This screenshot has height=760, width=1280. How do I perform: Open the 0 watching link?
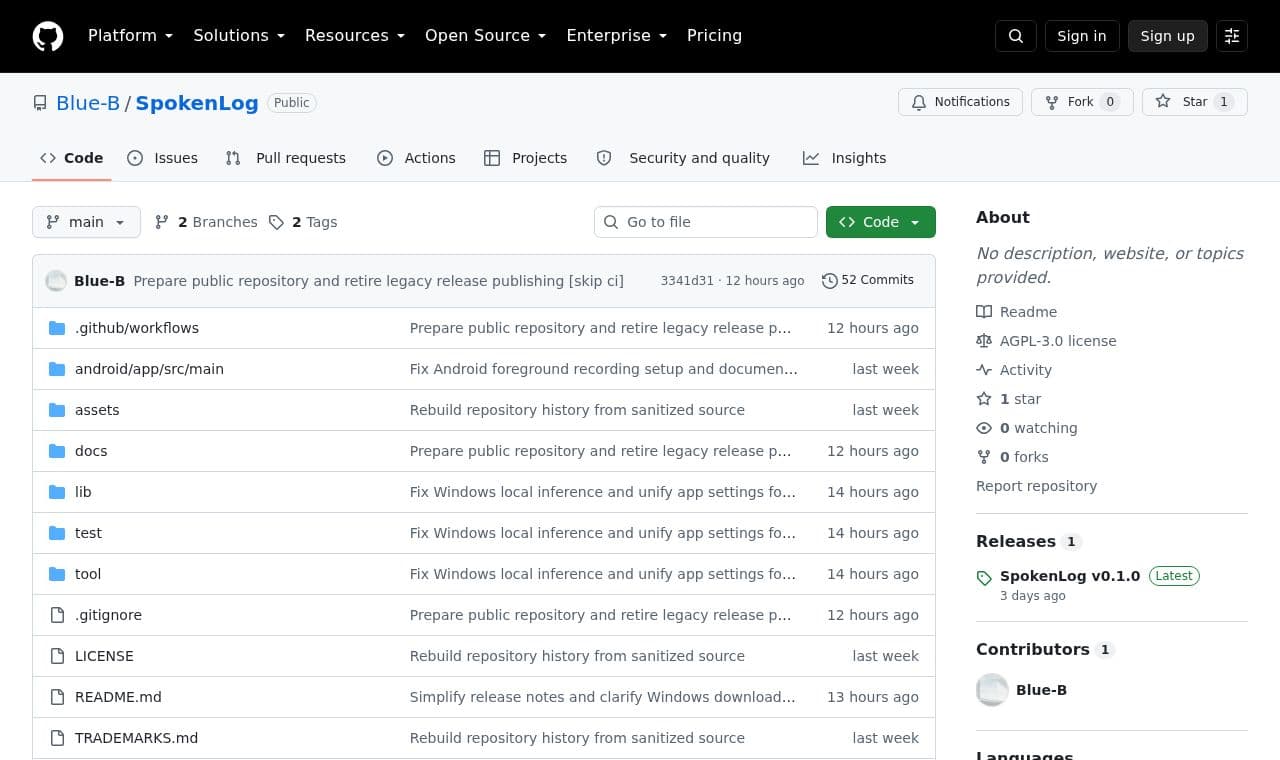(1027, 428)
